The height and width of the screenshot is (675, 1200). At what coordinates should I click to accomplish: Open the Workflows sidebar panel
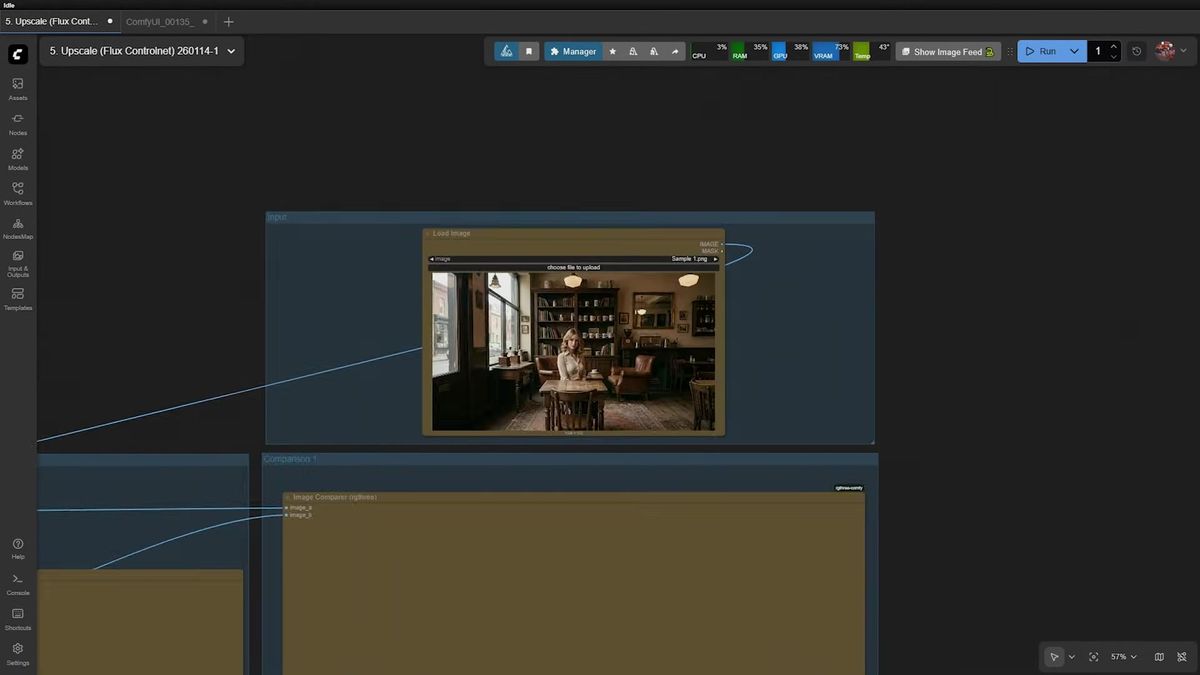tap(18, 193)
